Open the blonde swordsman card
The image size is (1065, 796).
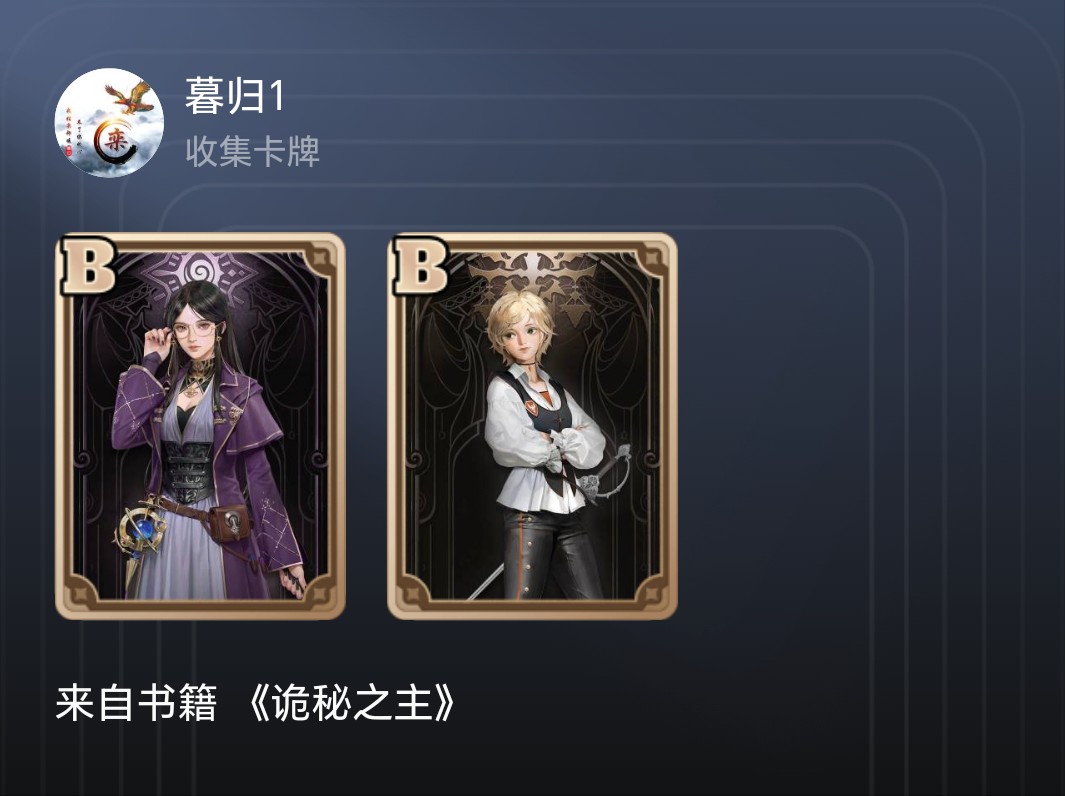(x=532, y=426)
